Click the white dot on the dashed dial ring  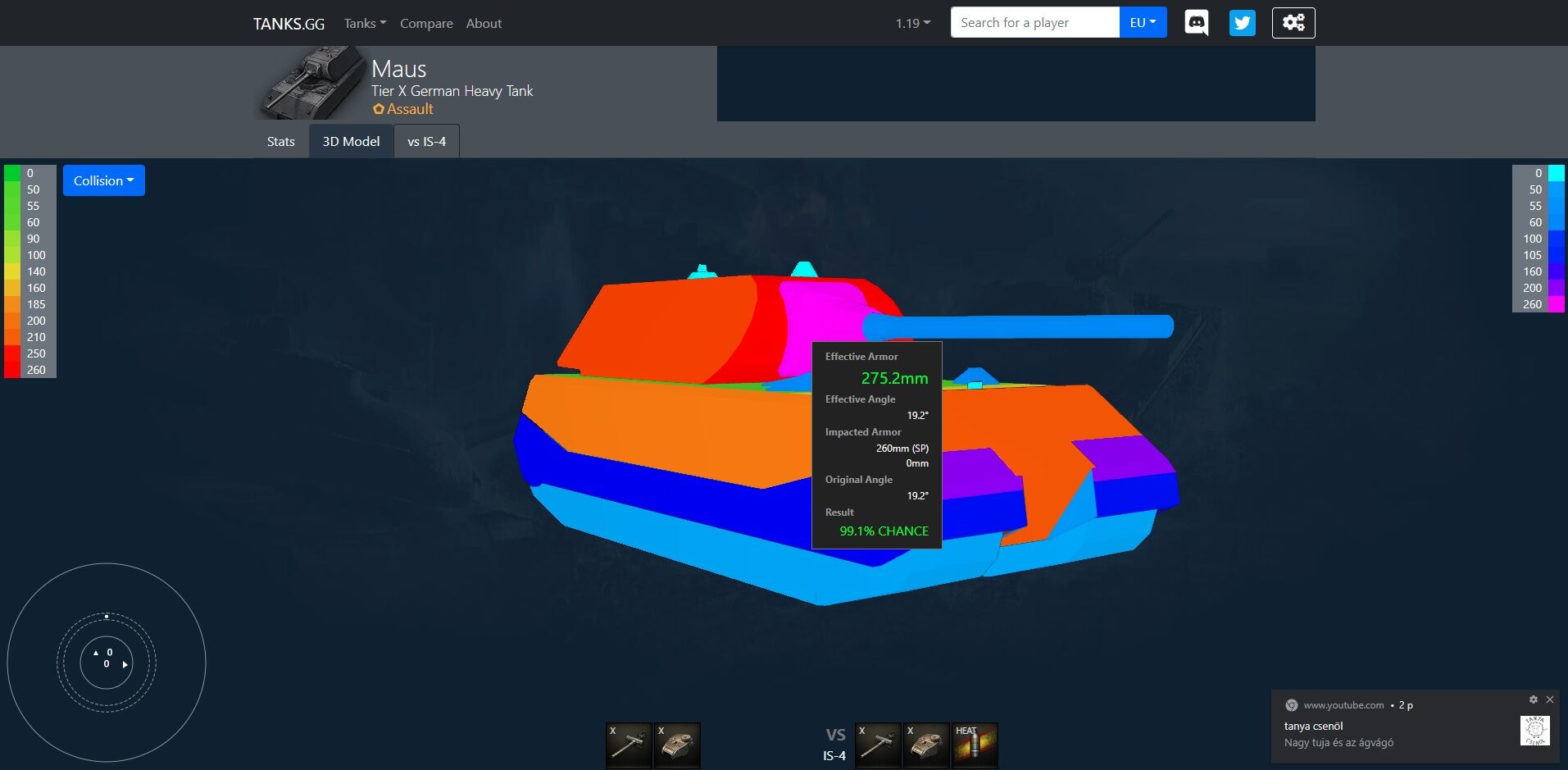coord(107,616)
